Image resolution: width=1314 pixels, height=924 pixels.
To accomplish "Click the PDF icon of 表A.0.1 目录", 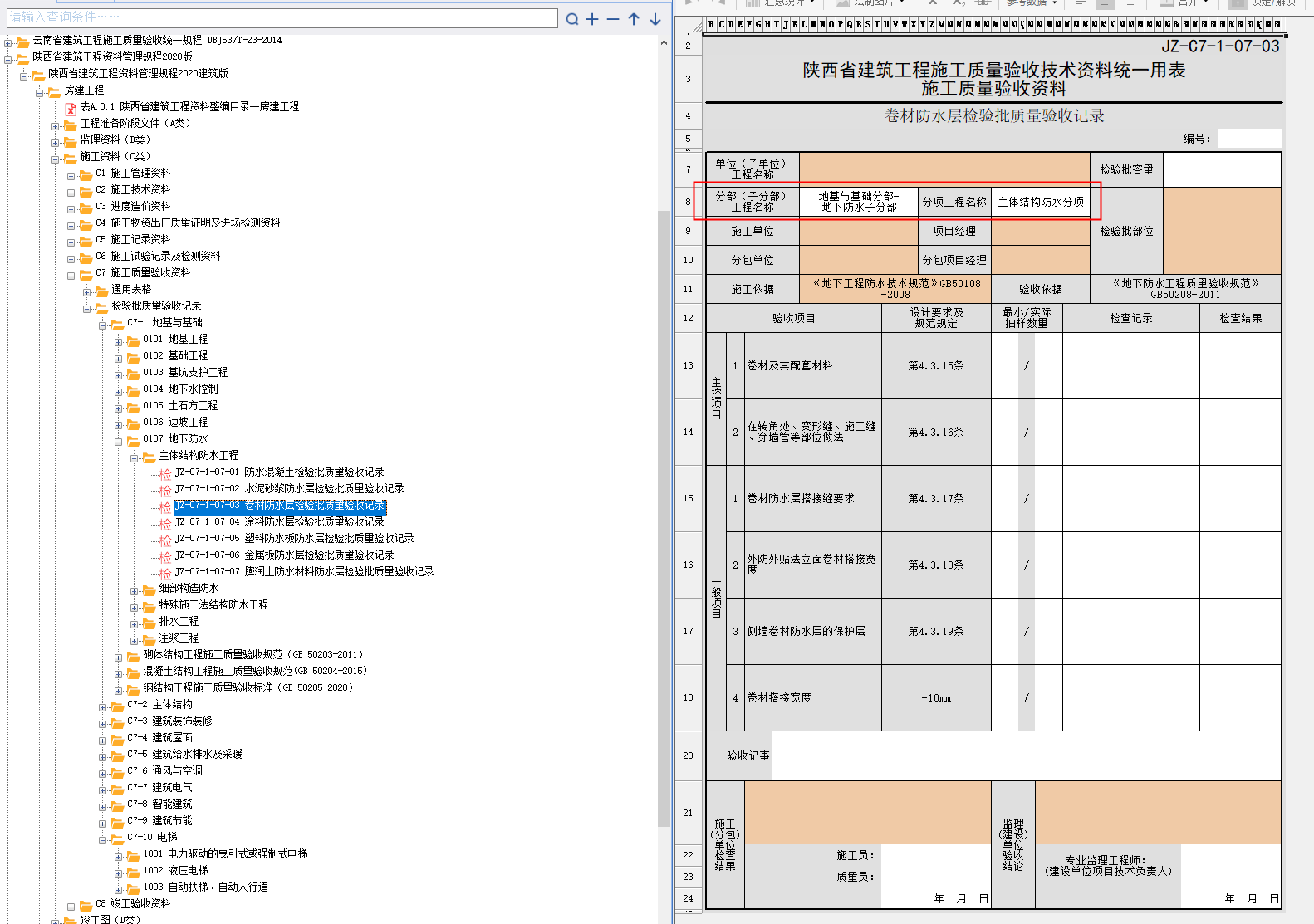I will [x=71, y=108].
